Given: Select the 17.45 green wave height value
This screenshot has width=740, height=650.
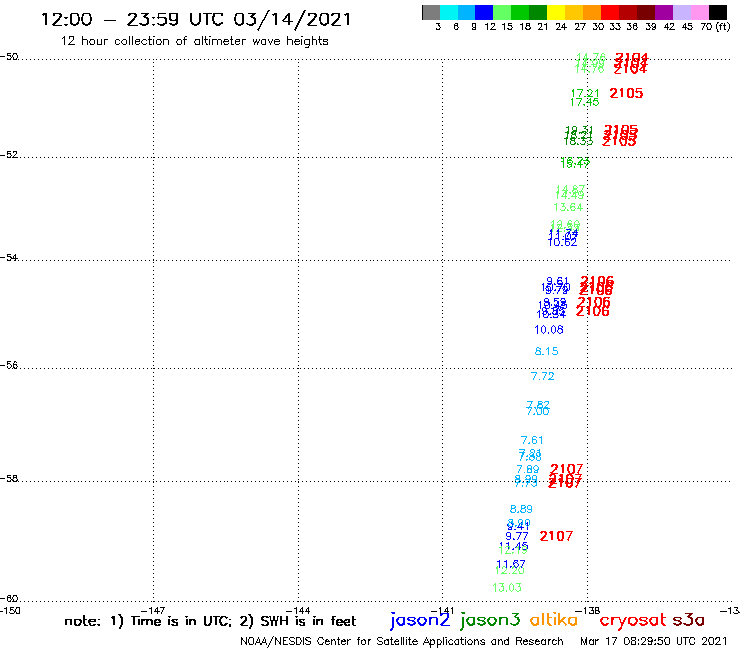Looking at the screenshot, I should point(585,102).
